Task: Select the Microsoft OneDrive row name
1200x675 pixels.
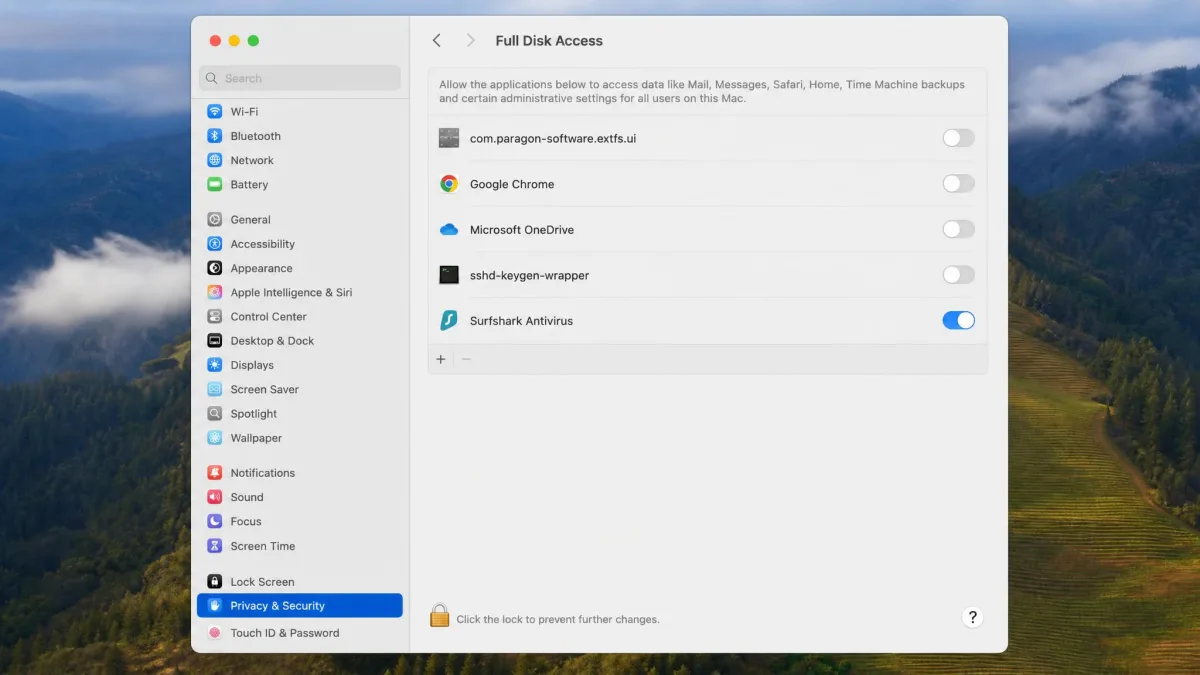Action: coord(522,230)
